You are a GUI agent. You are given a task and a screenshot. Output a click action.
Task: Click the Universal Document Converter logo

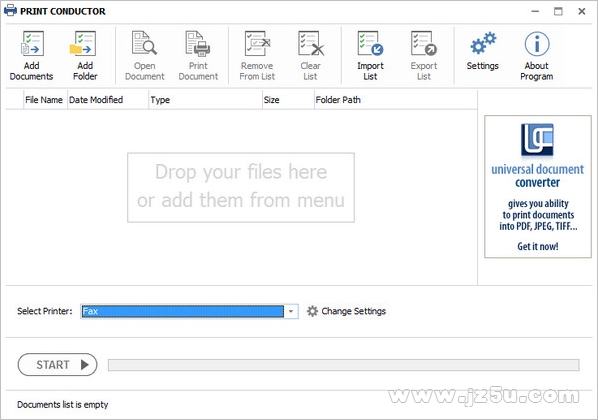(x=537, y=140)
